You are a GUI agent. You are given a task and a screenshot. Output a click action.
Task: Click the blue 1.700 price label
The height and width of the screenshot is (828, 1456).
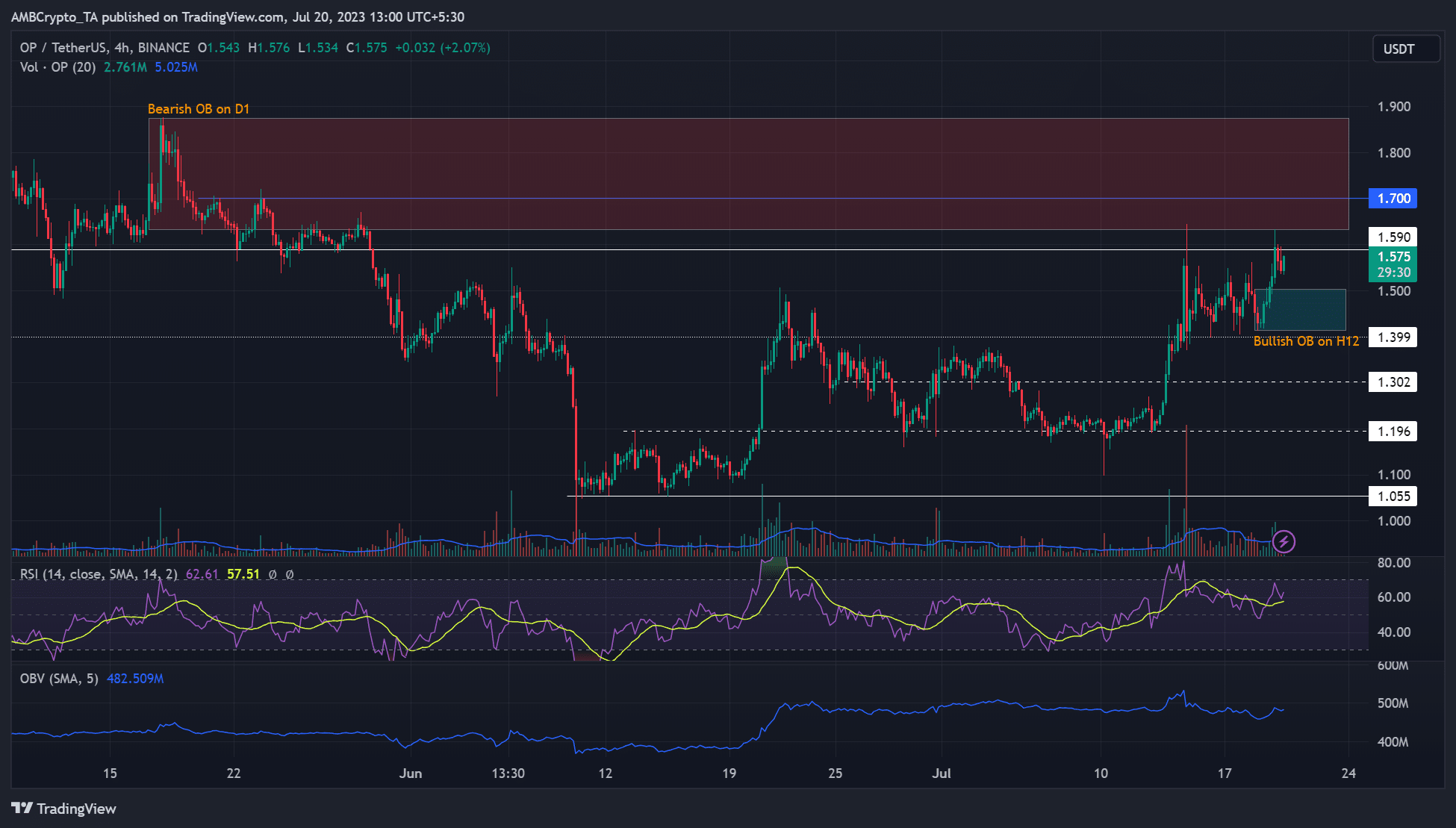pos(1393,199)
